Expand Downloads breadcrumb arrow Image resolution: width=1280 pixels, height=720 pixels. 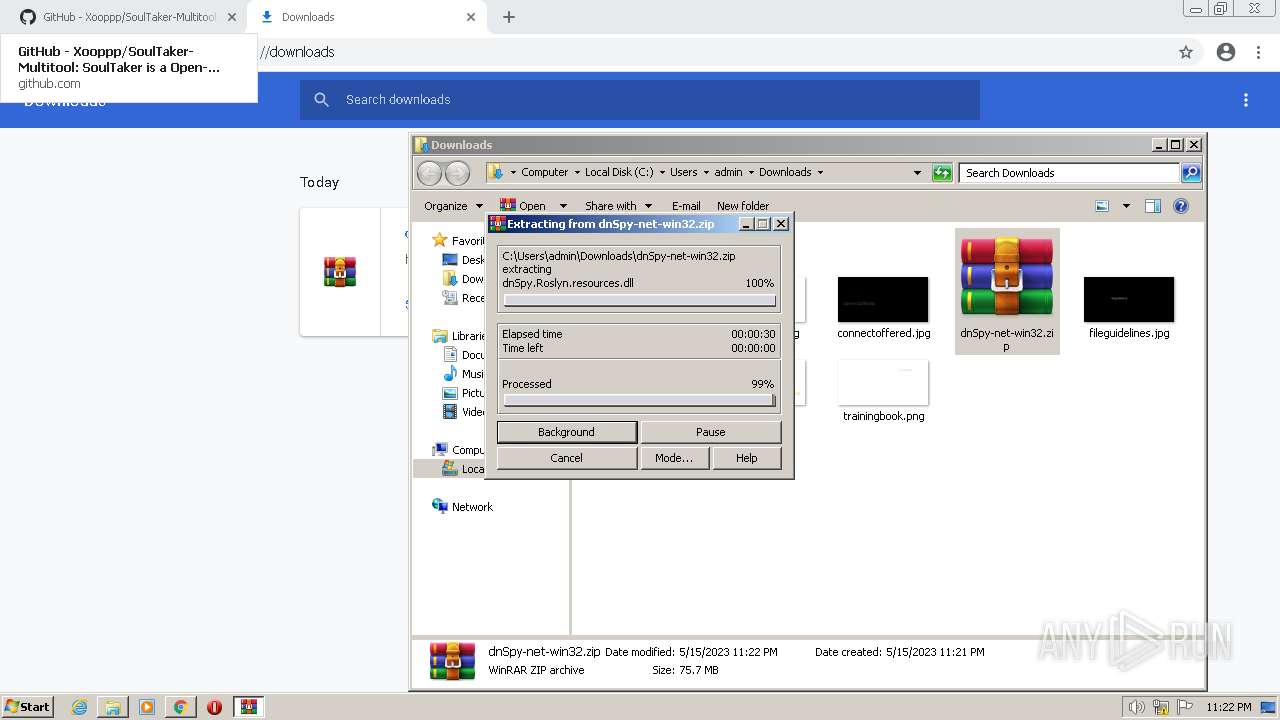click(x=820, y=172)
